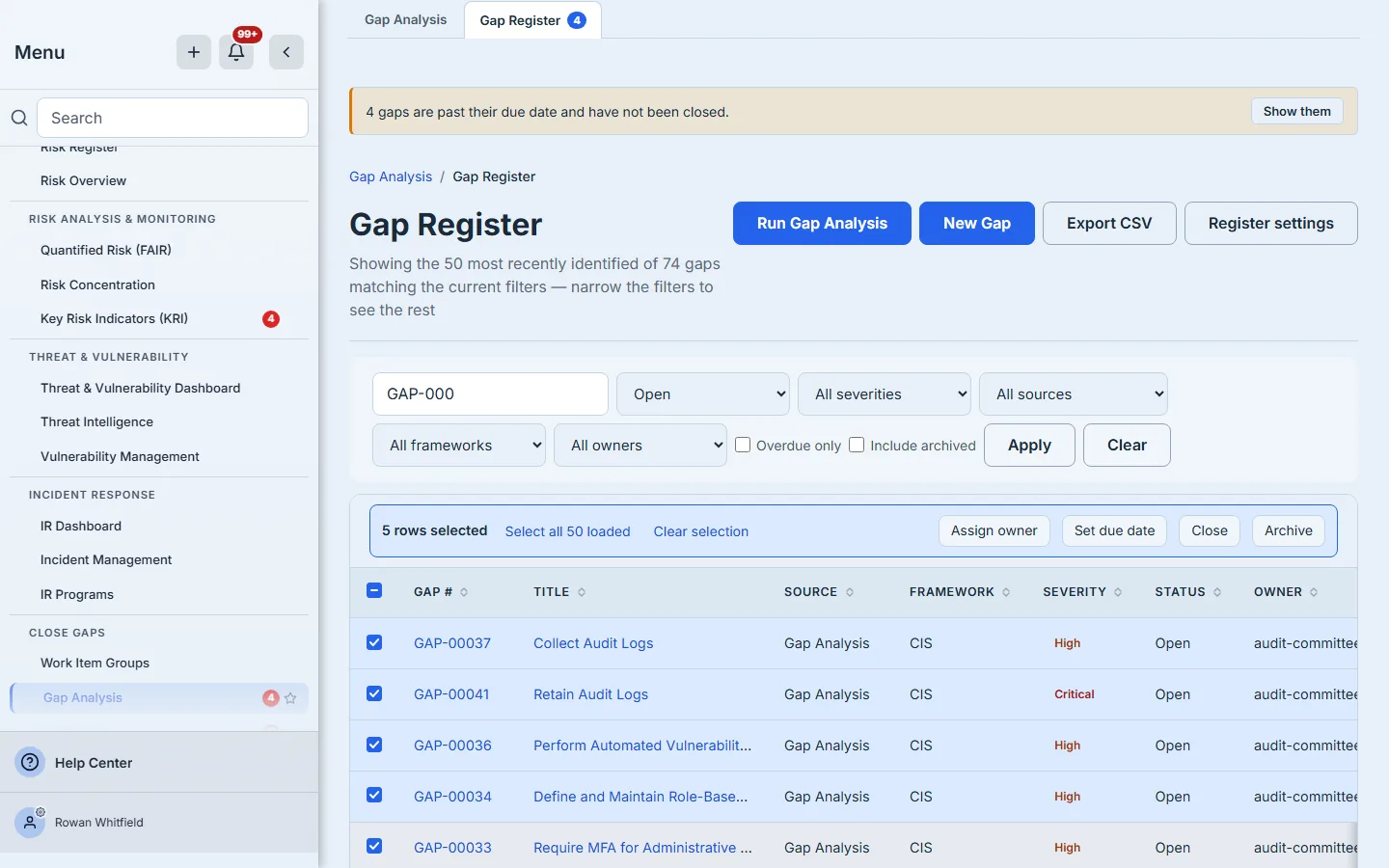Screen dimensions: 1389x868
Task: Open Rowan Whitfield user avatar icon
Action: (x=30, y=823)
